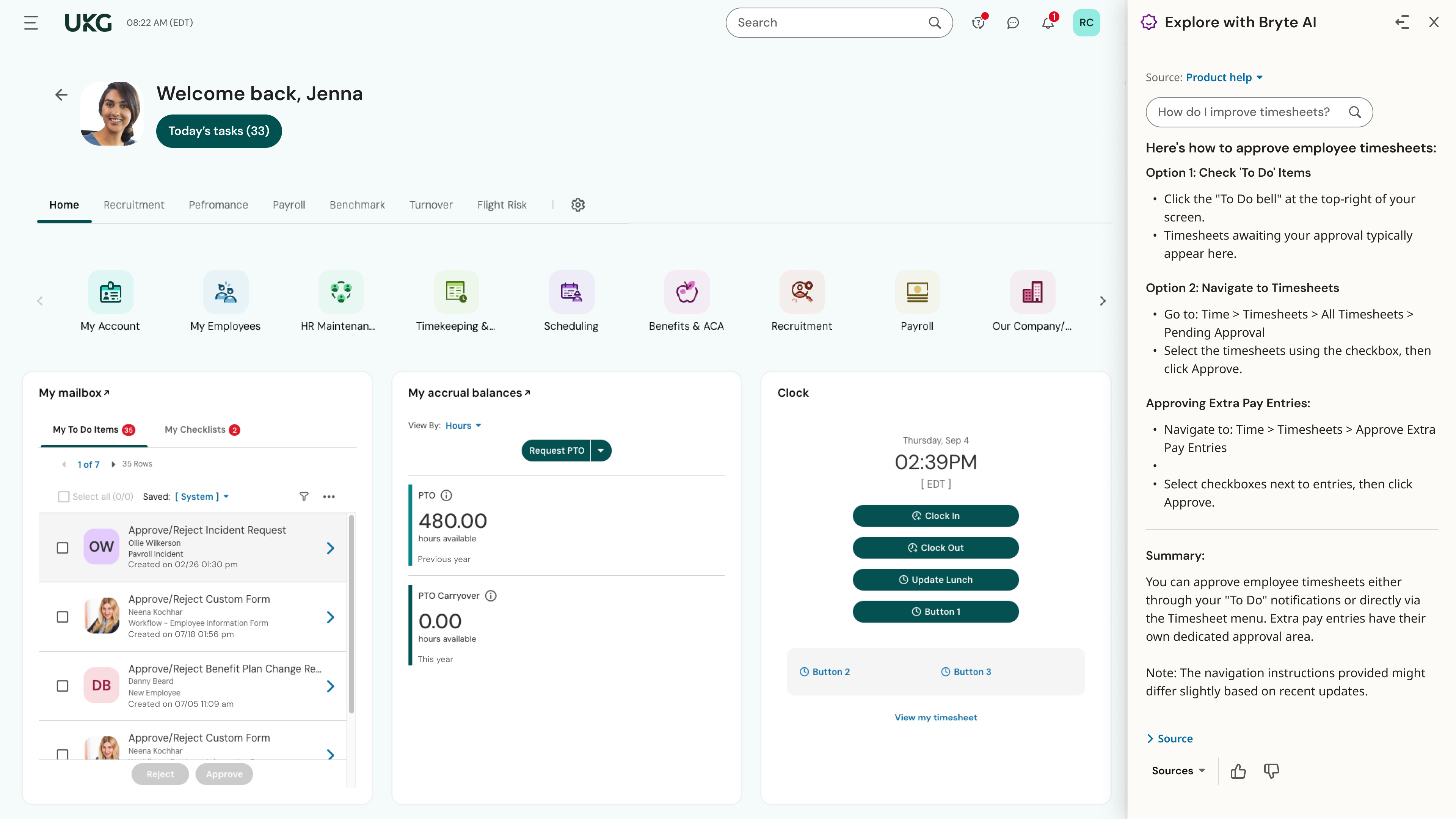
Task: Open the Hours view dropdown
Action: tap(463, 425)
